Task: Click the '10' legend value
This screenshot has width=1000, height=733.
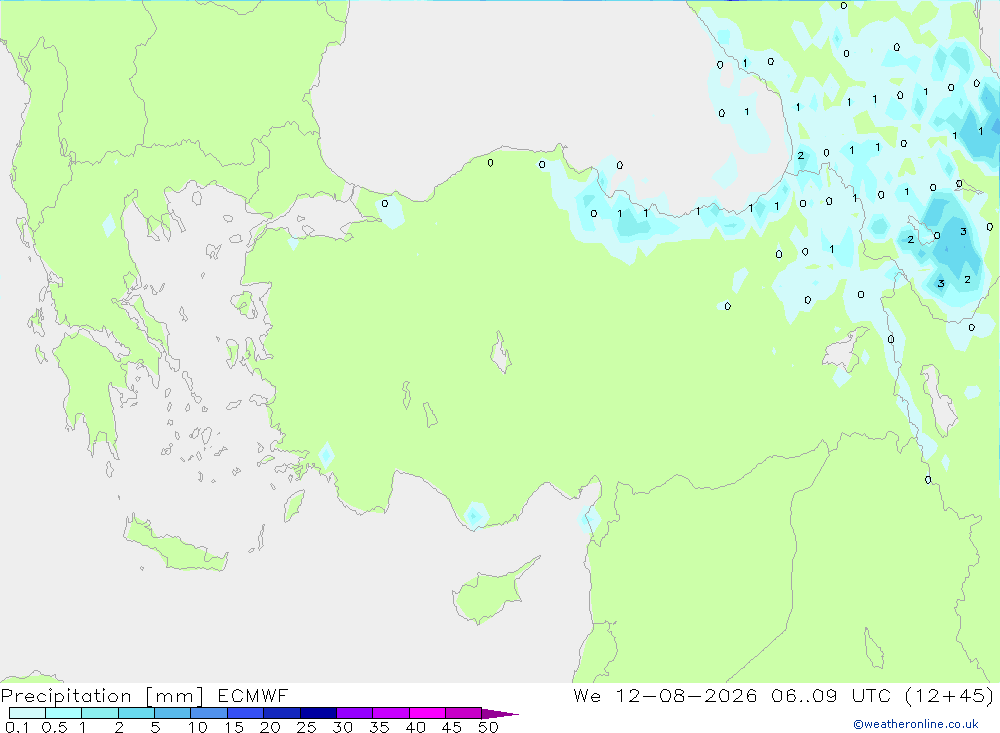Action: [198, 727]
